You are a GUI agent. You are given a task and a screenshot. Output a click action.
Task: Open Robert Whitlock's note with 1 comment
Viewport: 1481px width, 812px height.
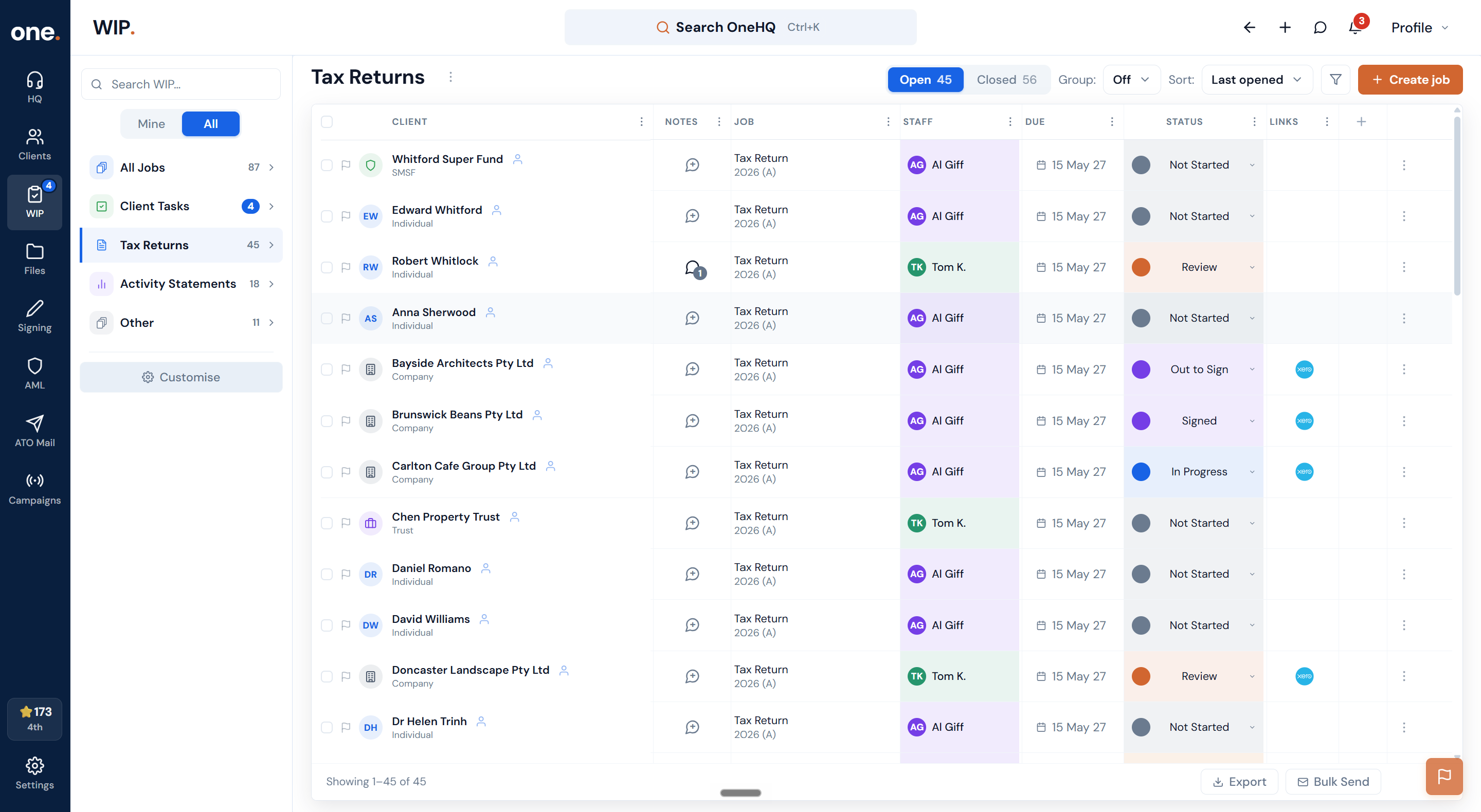click(x=694, y=268)
